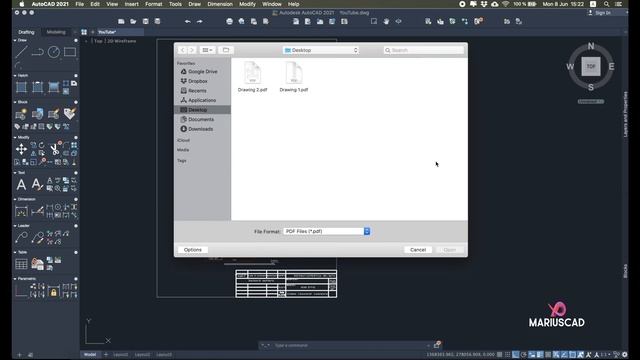Switch to the Modeling tab
640x360 pixels.
56,32
